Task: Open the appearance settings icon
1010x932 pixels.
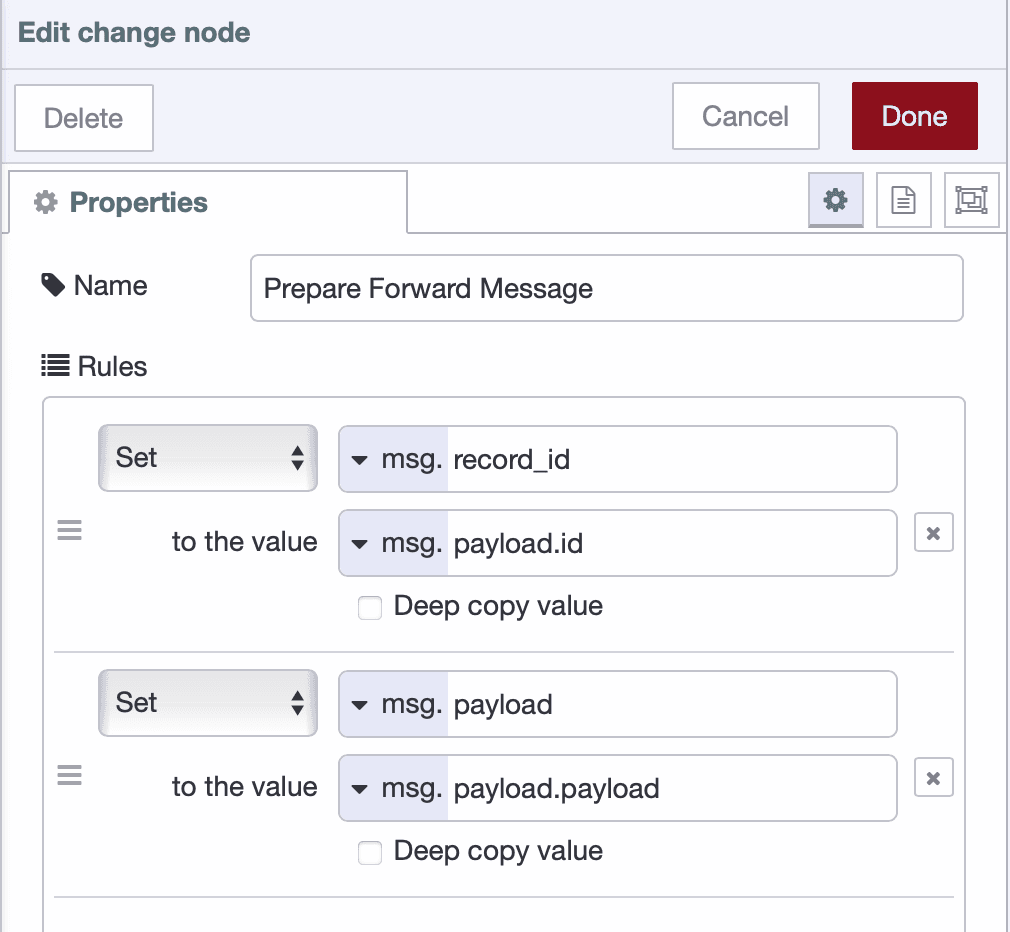Action: (971, 199)
